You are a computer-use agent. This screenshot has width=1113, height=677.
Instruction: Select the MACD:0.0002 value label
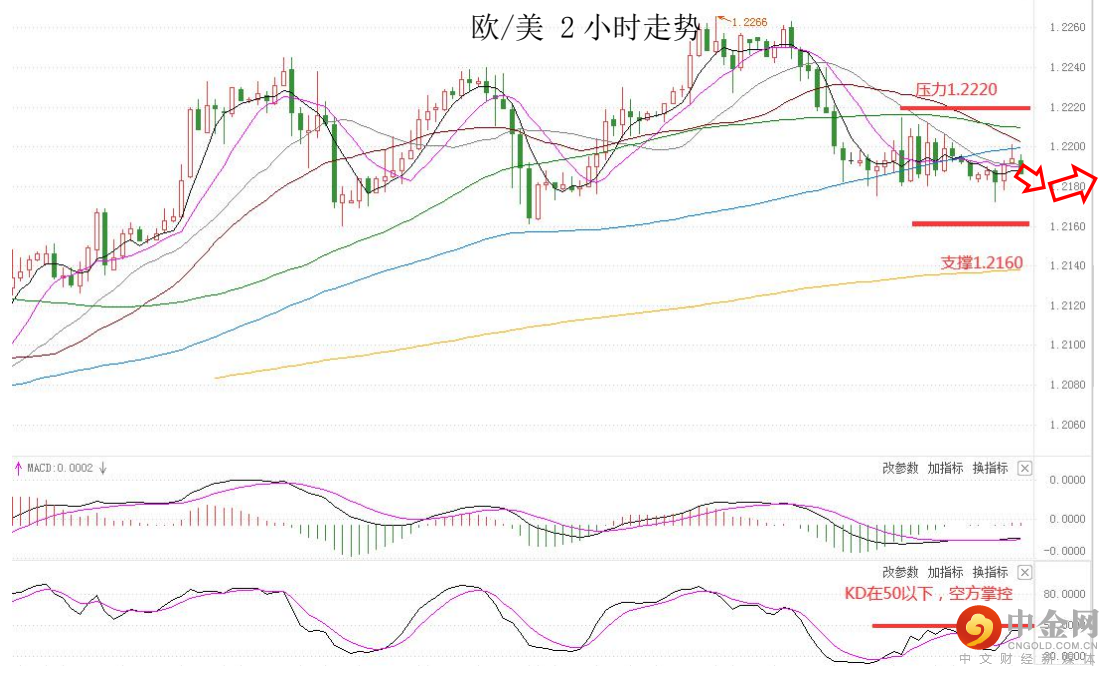pyautogui.click(x=60, y=468)
